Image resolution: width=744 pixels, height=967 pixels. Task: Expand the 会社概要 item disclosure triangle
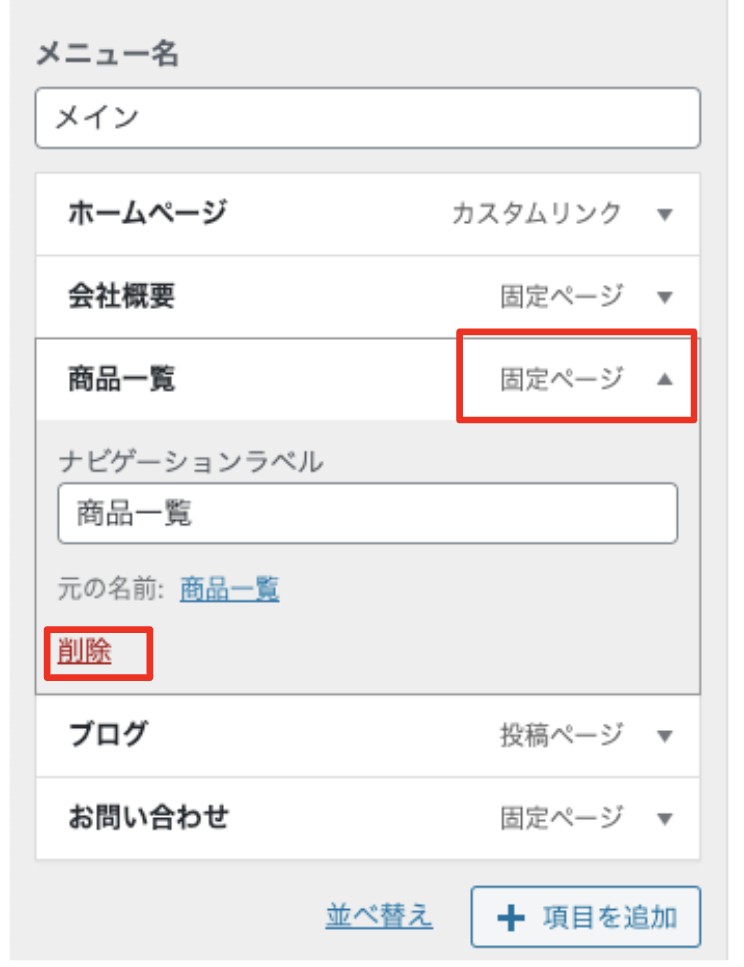(665, 297)
